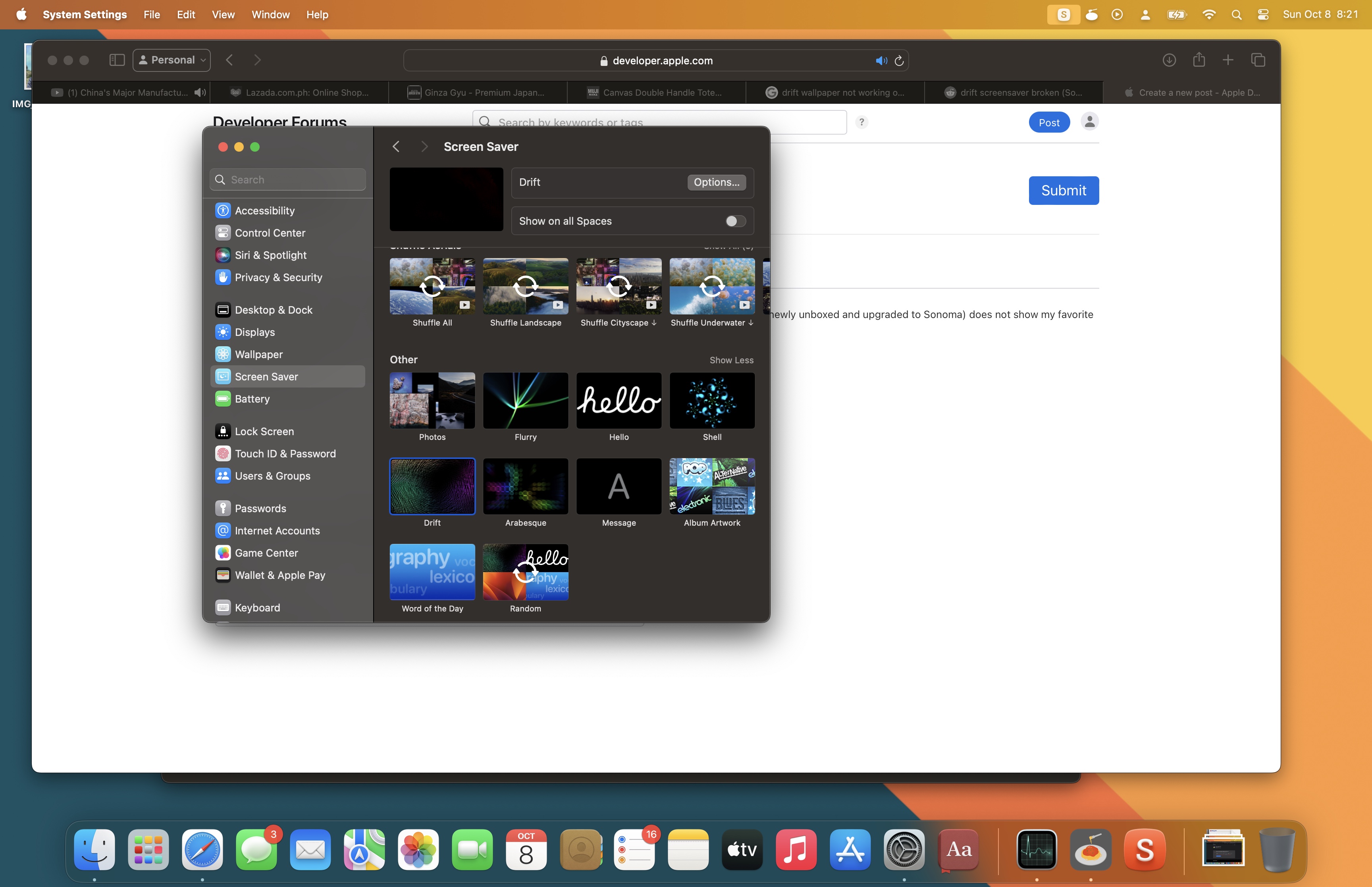Select the Flurry screen saver thumbnail
The image size is (1372, 887).
pyautogui.click(x=525, y=401)
